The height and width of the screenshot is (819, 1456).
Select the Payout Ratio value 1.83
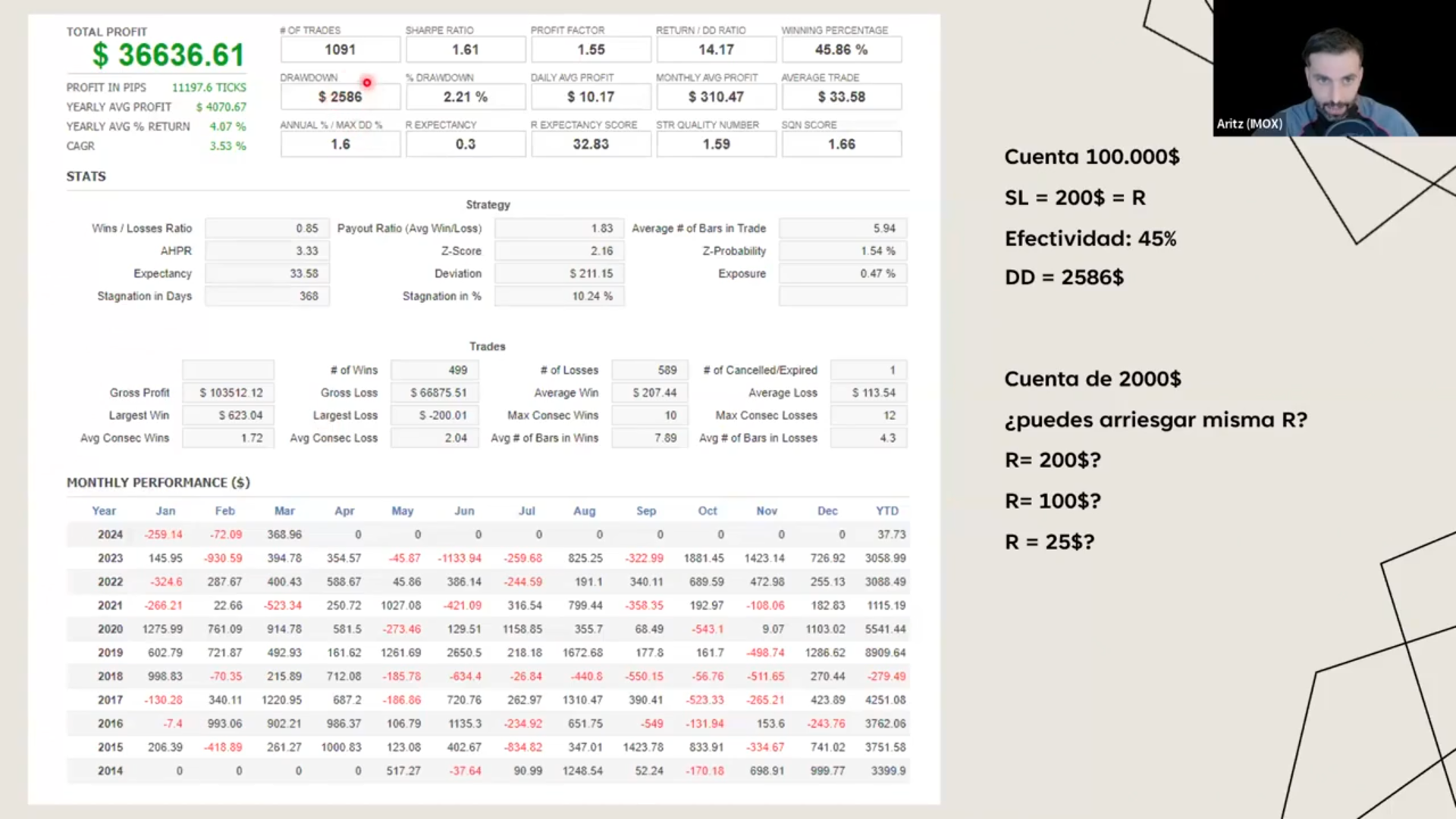(x=560, y=228)
